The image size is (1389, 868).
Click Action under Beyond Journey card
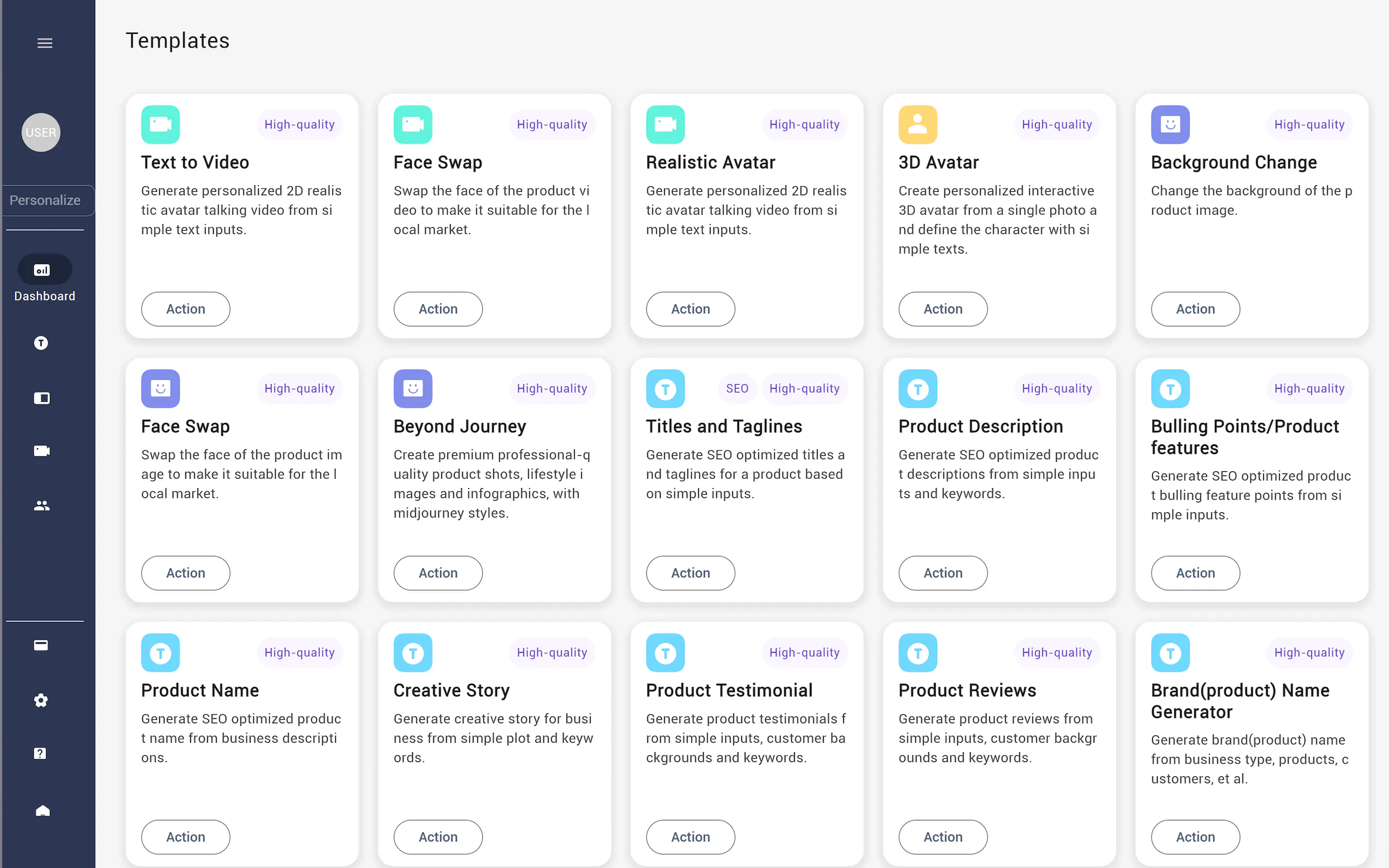[x=437, y=573]
